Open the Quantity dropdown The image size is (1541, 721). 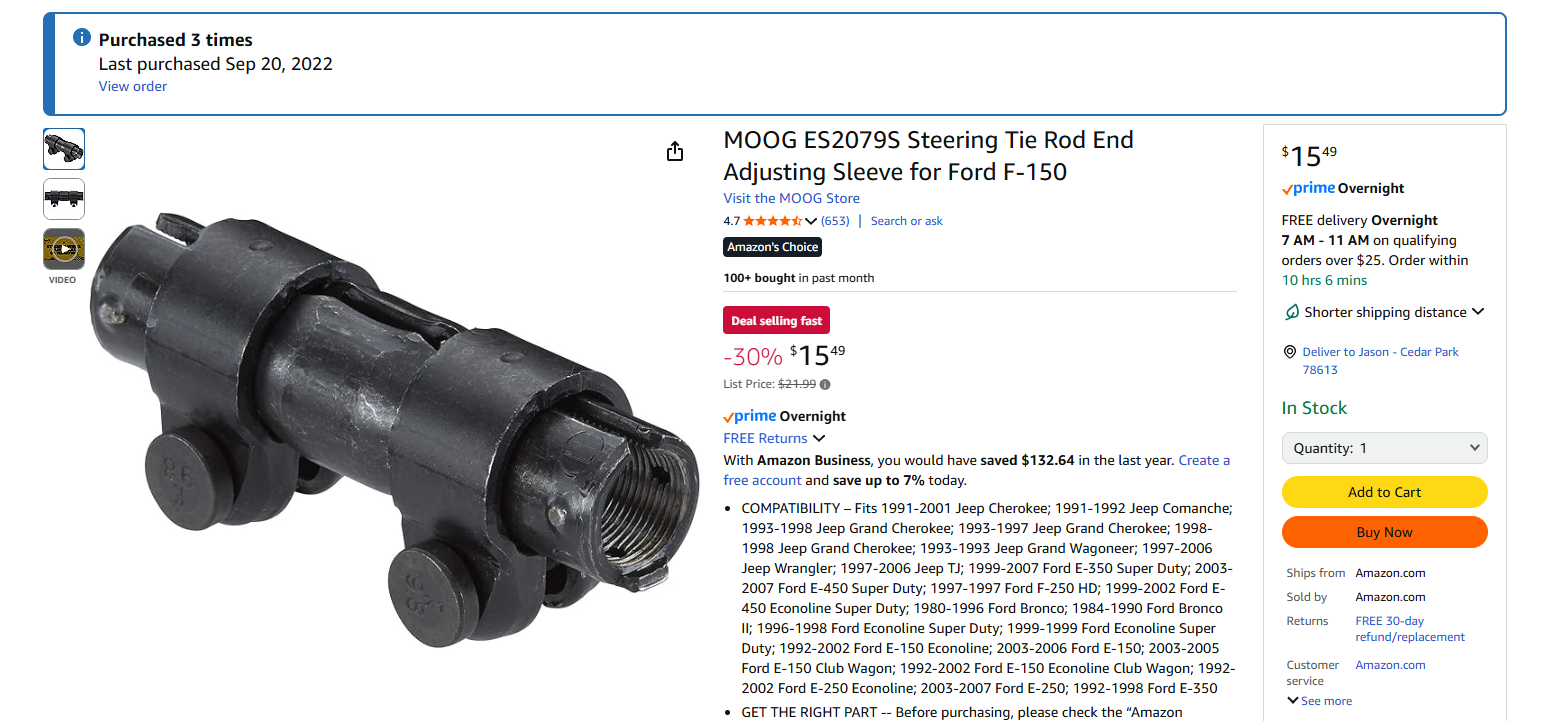tap(1384, 448)
